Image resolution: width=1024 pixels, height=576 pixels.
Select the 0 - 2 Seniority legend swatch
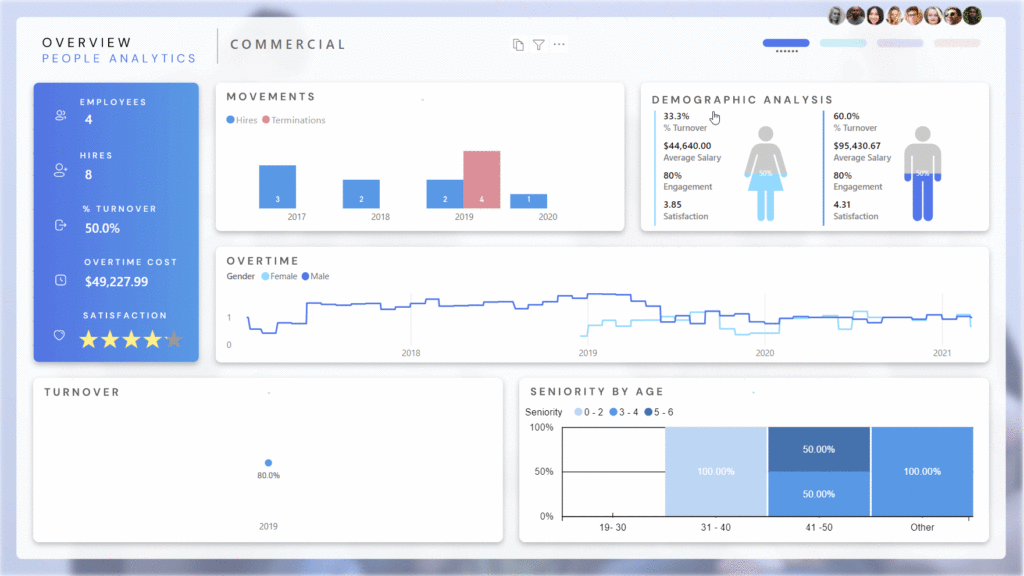click(x=576, y=412)
